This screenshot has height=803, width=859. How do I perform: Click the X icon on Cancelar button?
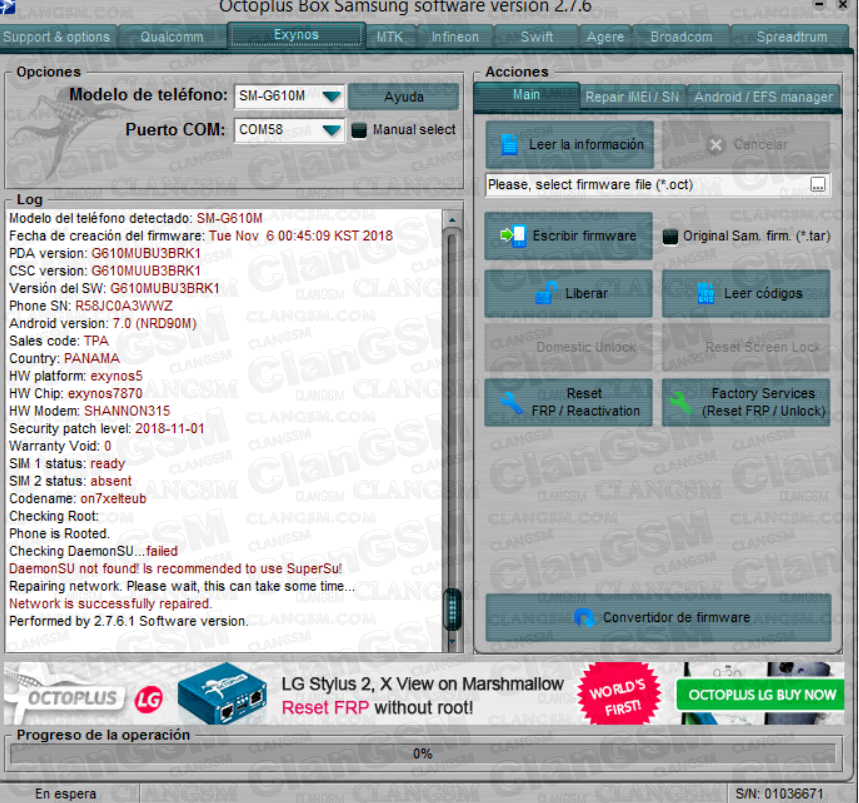pos(715,145)
